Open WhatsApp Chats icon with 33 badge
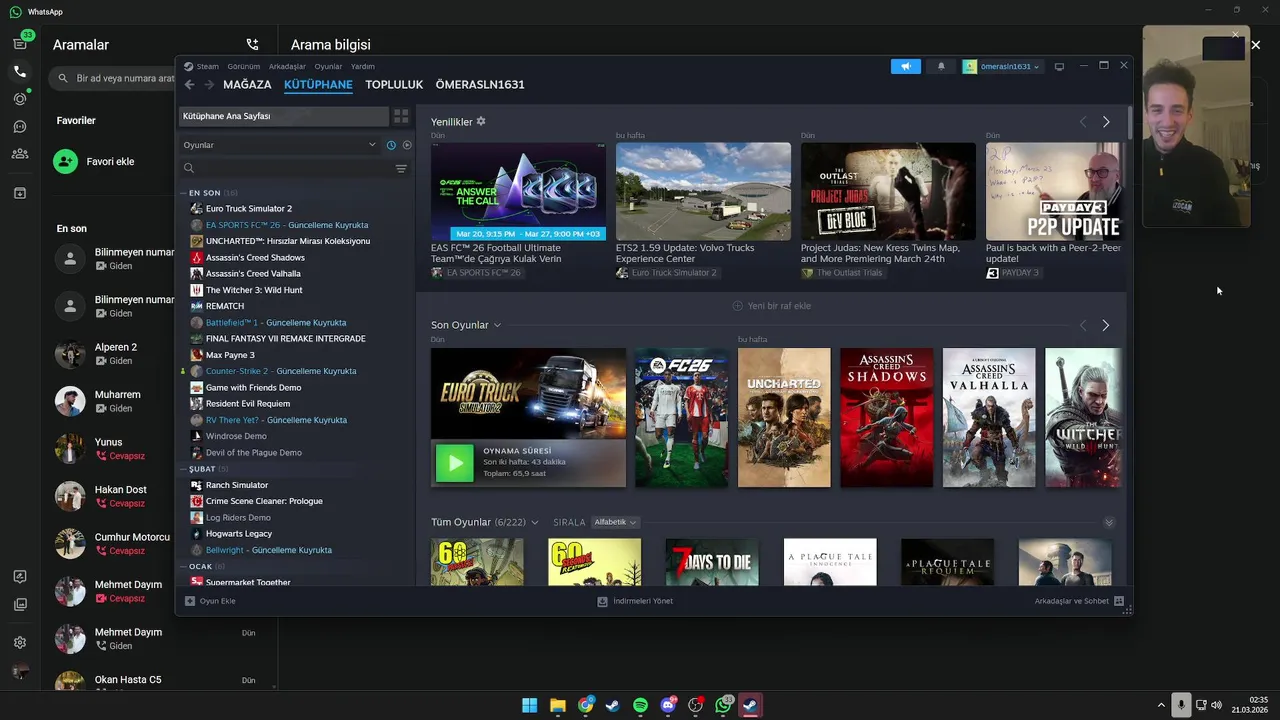Image resolution: width=1280 pixels, height=720 pixels. coord(20,43)
